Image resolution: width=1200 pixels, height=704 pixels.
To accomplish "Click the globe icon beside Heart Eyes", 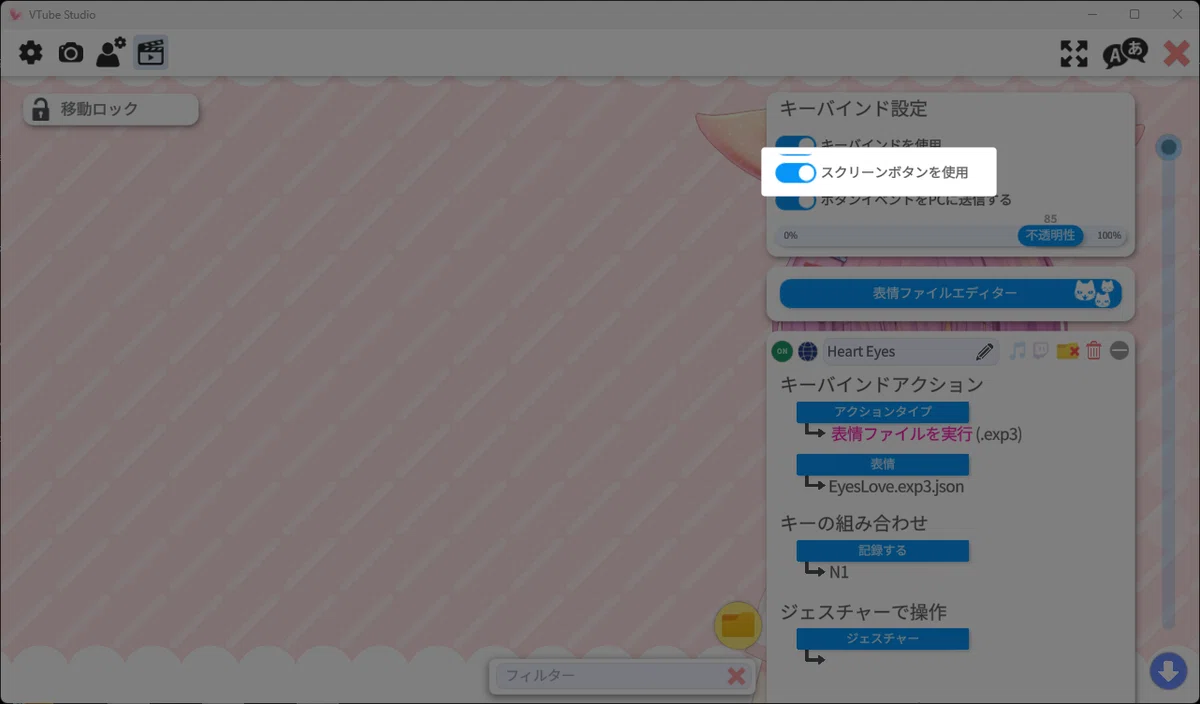I will pos(808,351).
